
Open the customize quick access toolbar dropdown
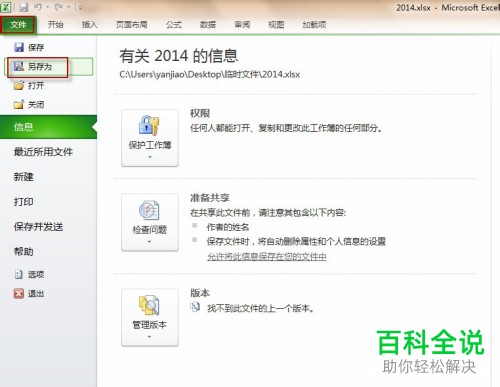point(79,7)
